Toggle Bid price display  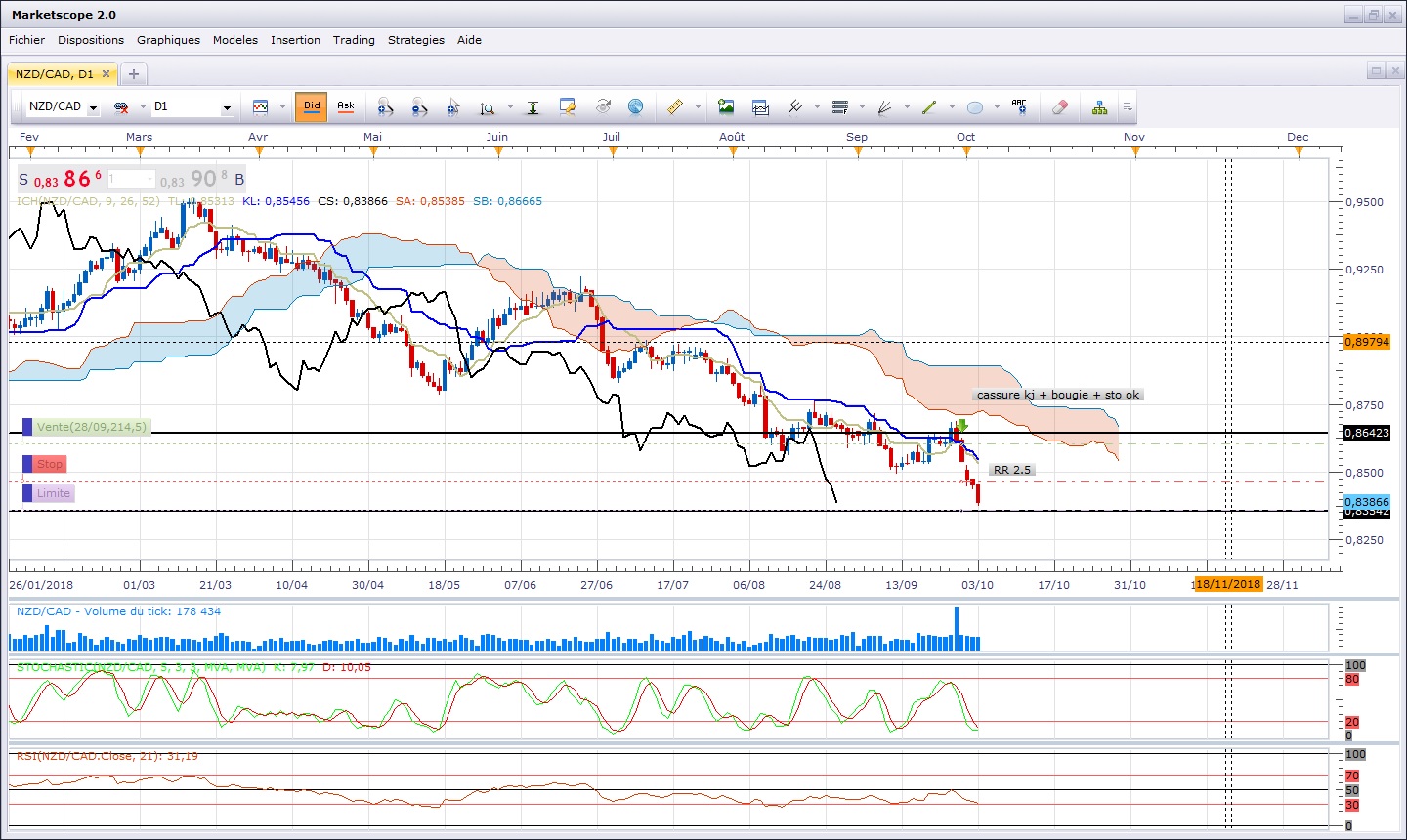(312, 106)
